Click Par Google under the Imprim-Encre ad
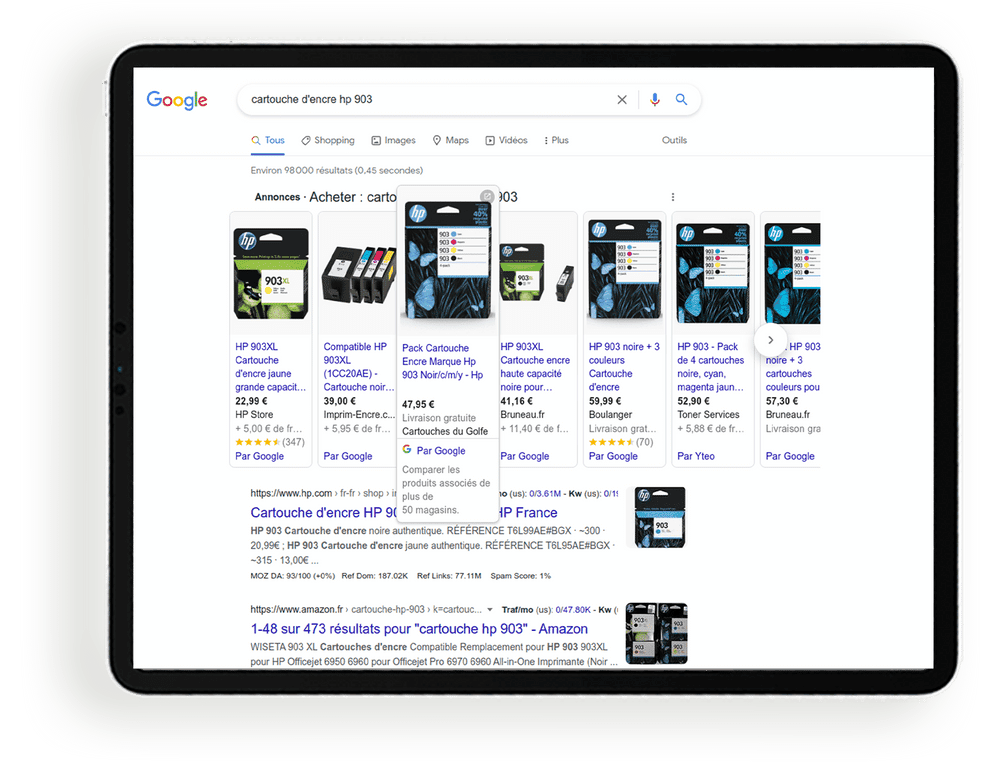This screenshot has width=1000, height=762. coord(348,457)
